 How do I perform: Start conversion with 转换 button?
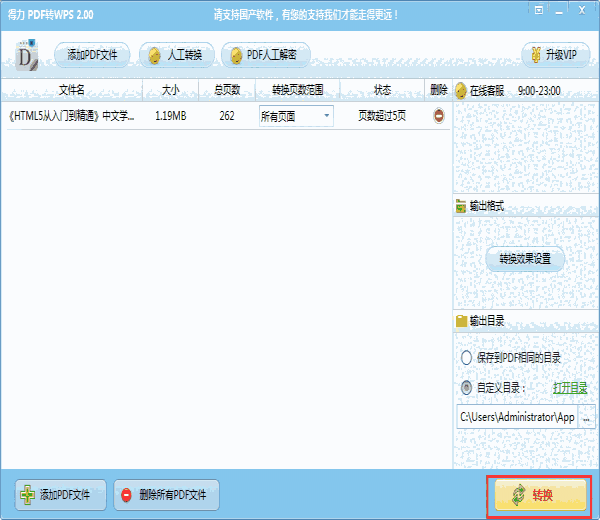540,495
